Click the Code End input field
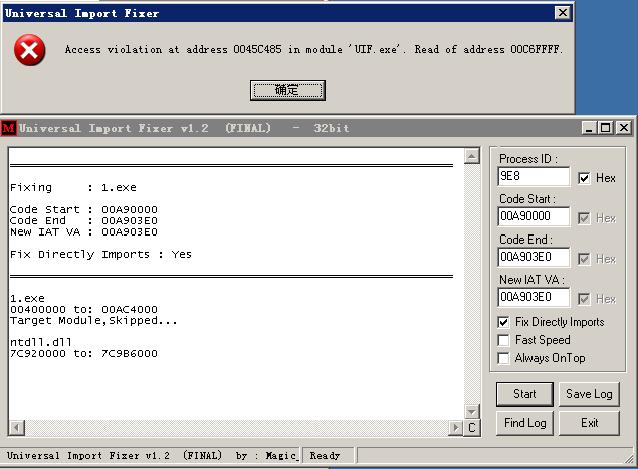The image size is (638, 469). coord(533,257)
